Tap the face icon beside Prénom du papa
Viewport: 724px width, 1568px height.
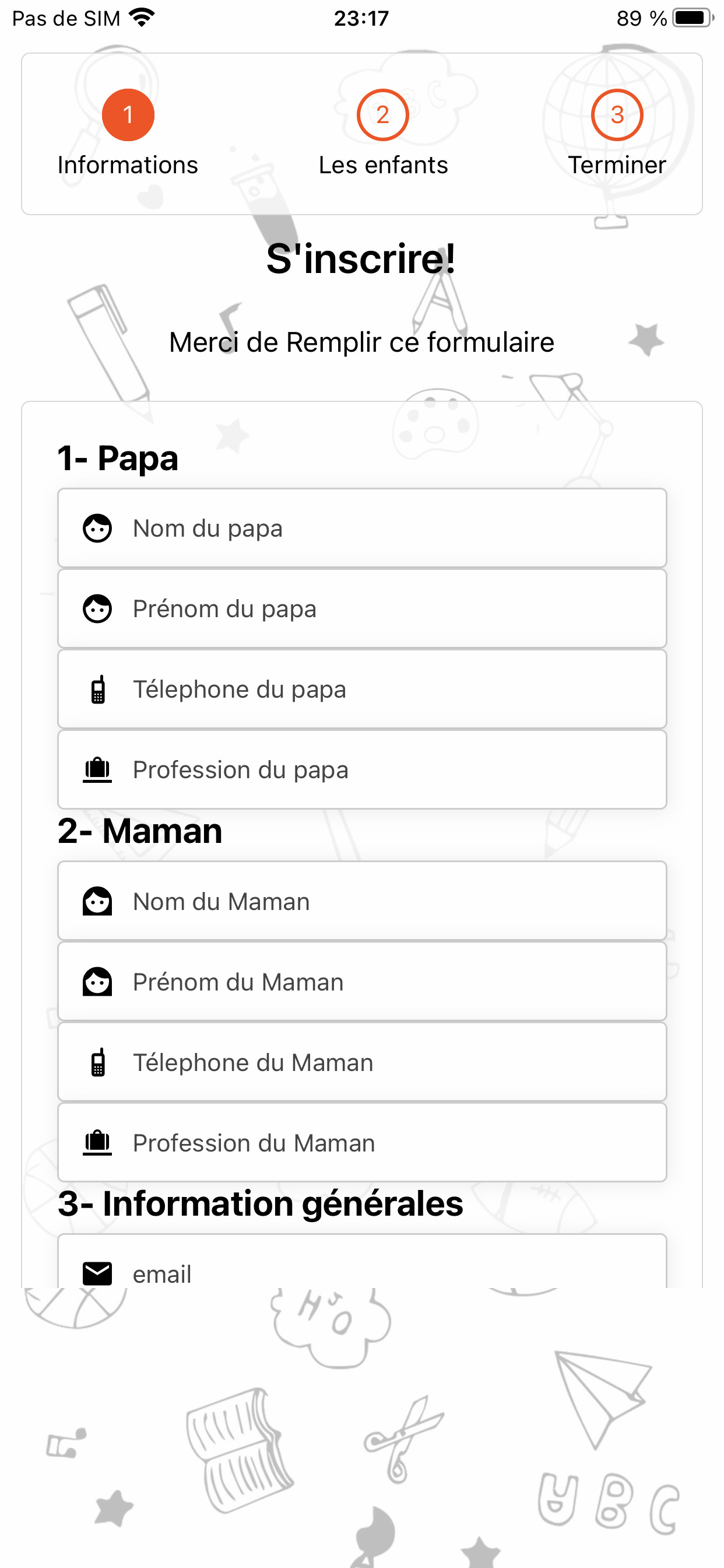[x=97, y=608]
